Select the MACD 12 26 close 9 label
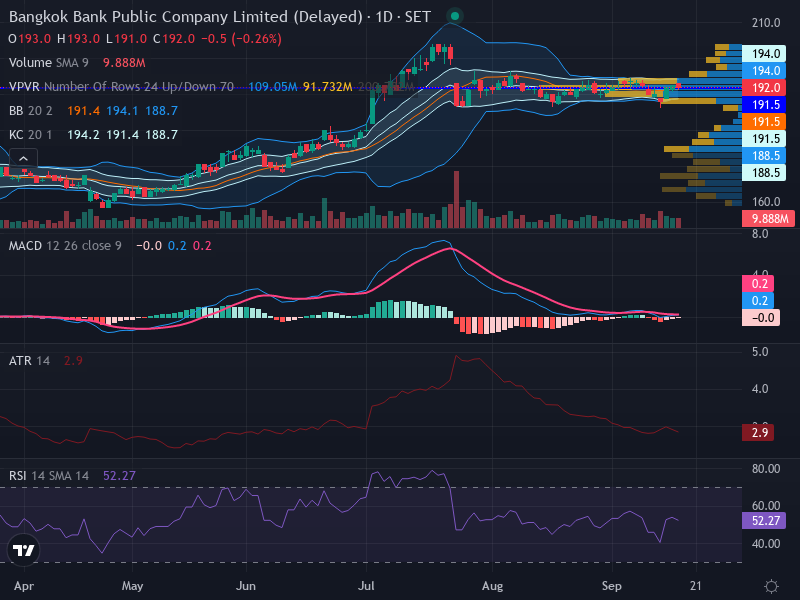Screen dimensions: 800x600 point(65,246)
